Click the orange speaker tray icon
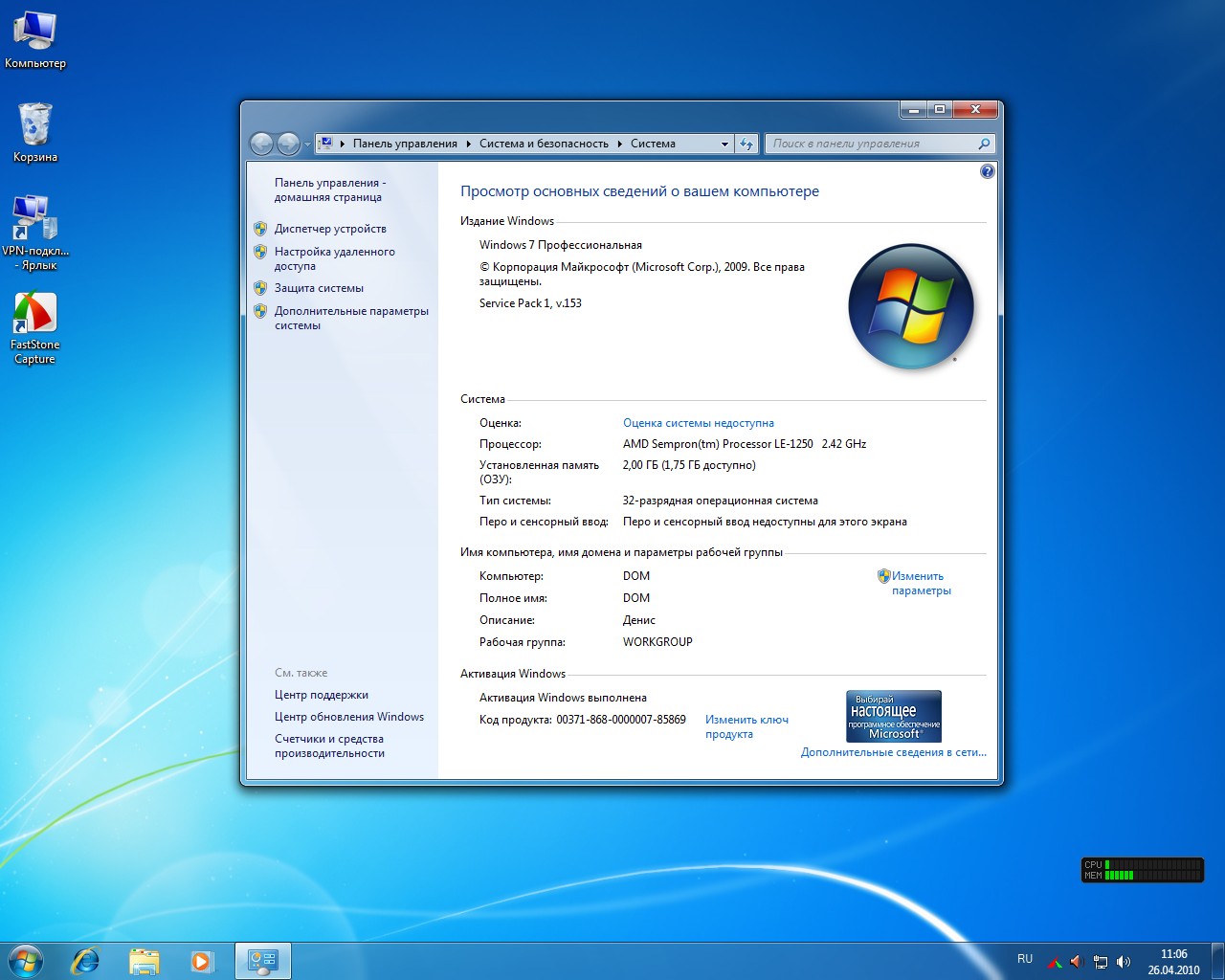The image size is (1225, 980). point(1076,961)
